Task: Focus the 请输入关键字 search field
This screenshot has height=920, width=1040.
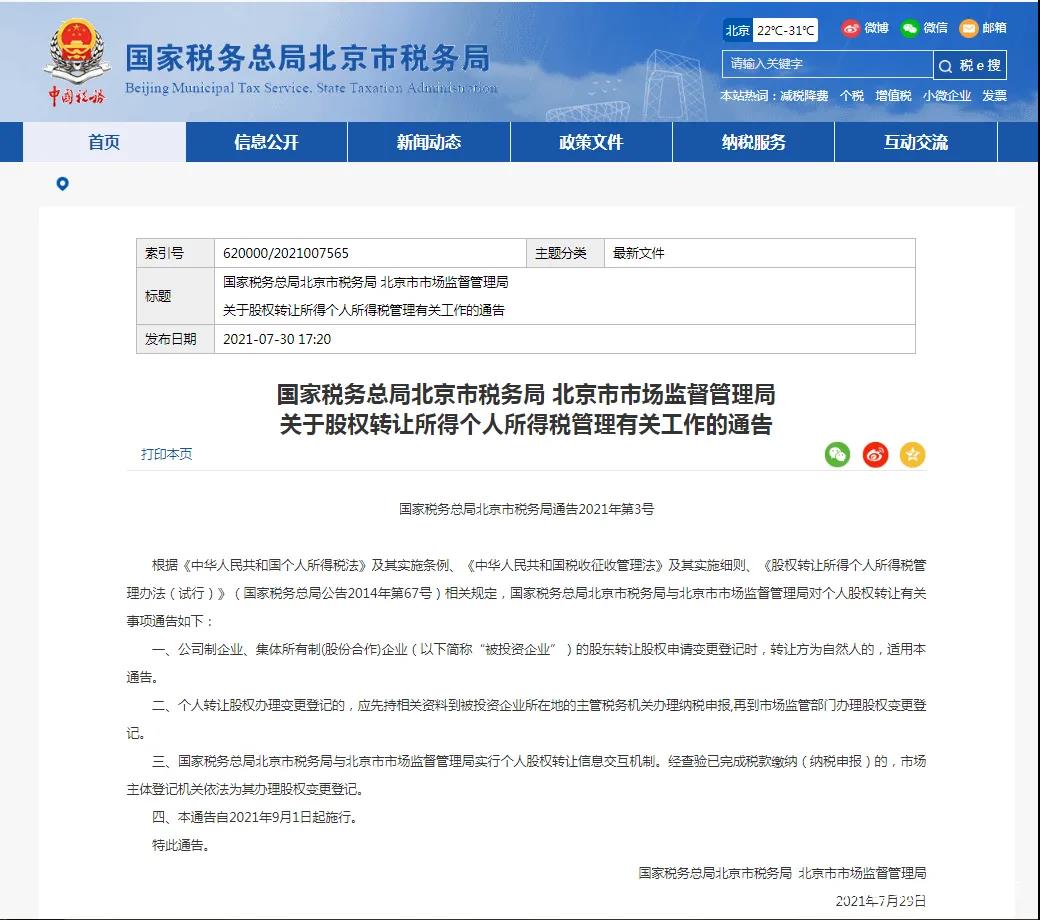Action: point(825,64)
